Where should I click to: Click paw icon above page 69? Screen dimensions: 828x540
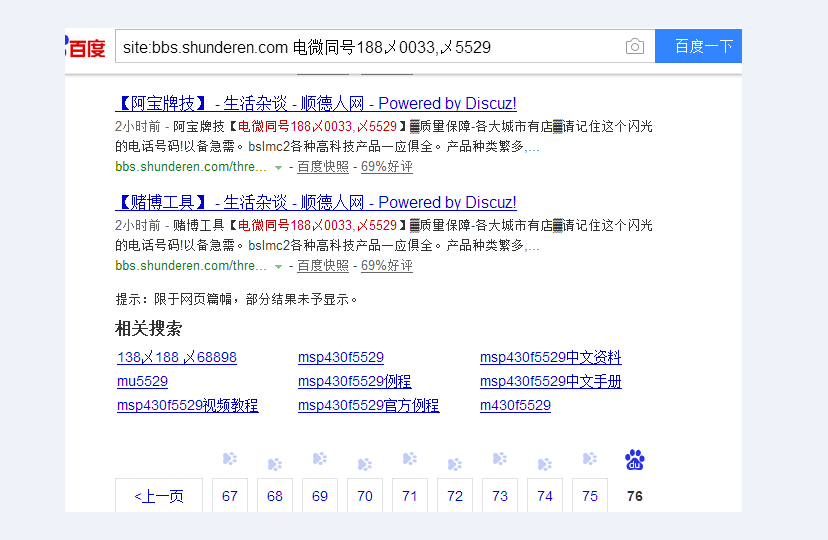coord(319,459)
